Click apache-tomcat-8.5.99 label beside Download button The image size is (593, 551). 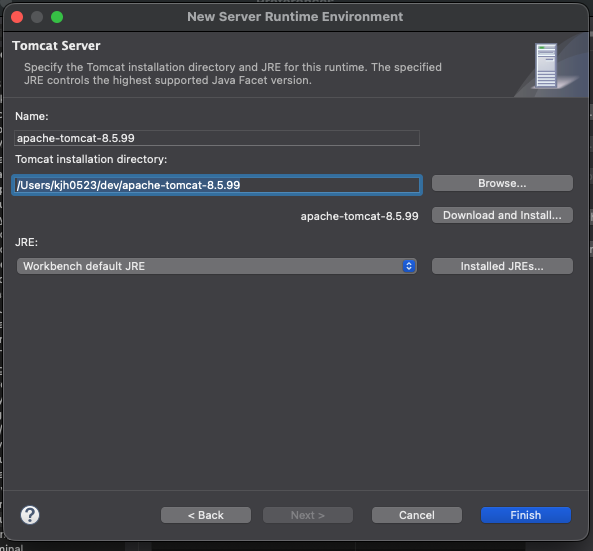click(x=359, y=216)
